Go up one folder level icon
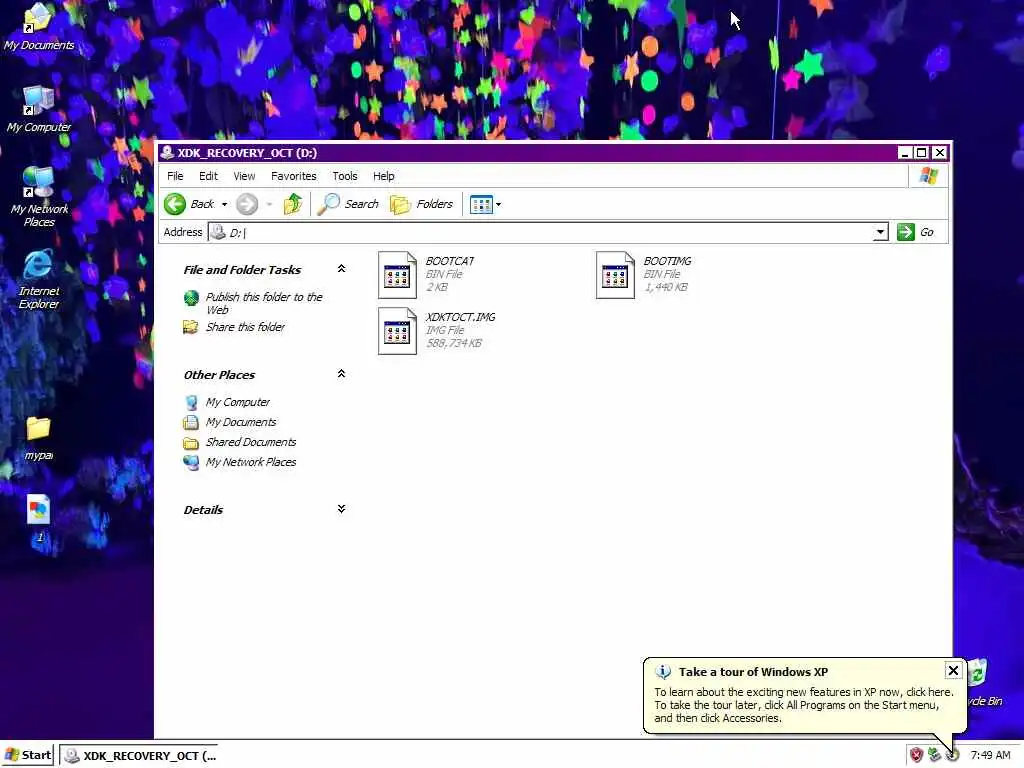The image size is (1024, 768). 293,204
